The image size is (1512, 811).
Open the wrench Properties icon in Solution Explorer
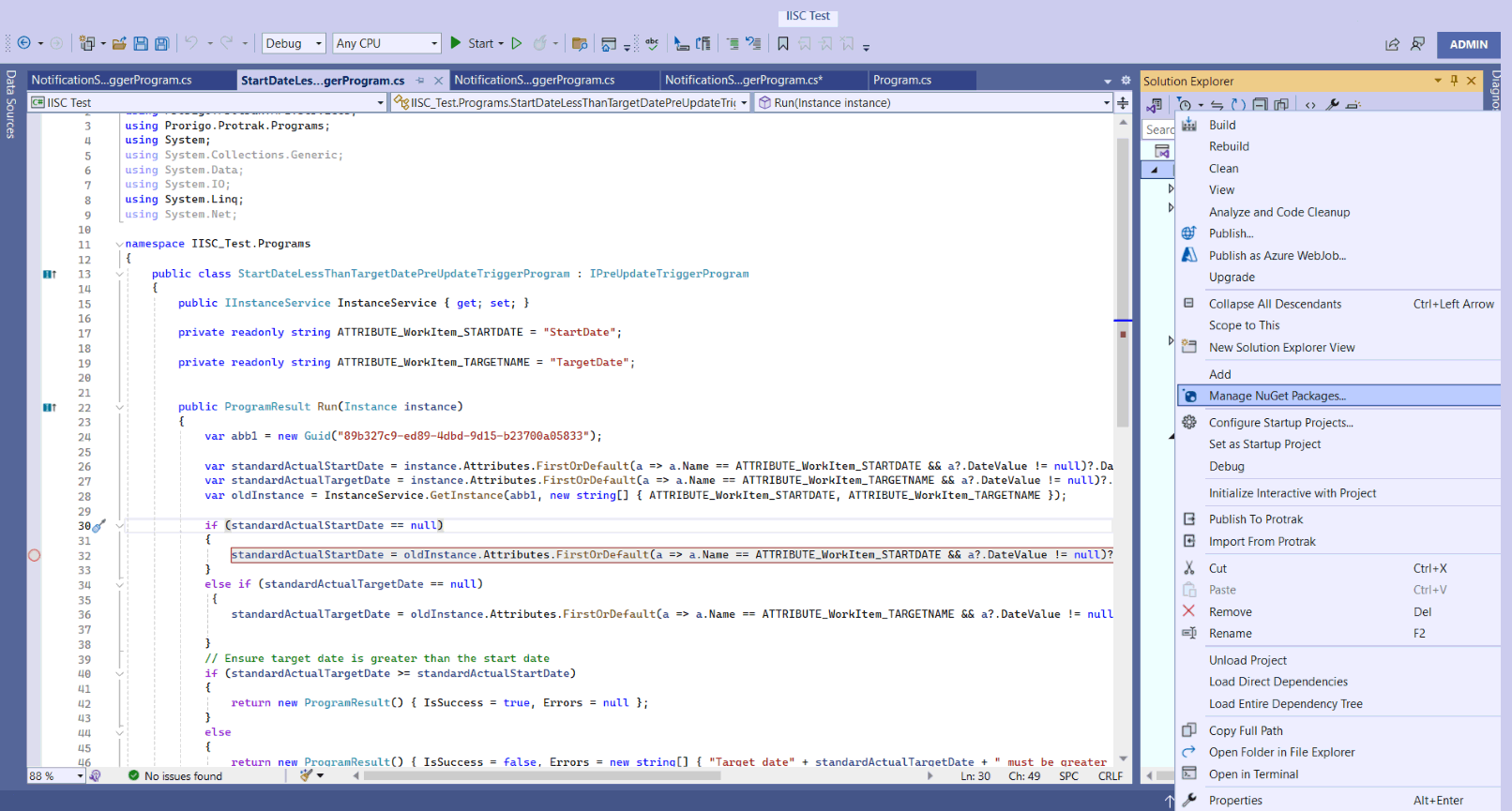pos(1332,105)
